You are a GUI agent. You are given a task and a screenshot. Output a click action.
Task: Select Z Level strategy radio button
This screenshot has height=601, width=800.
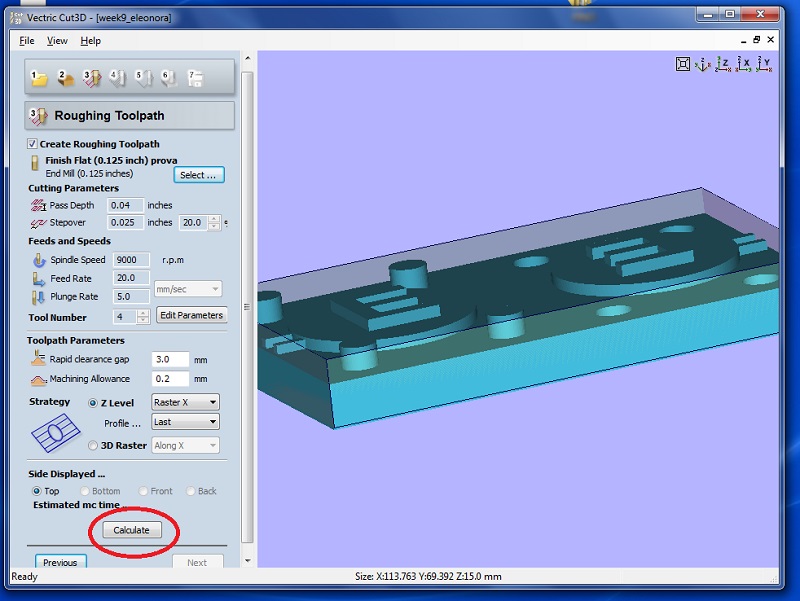(93, 403)
